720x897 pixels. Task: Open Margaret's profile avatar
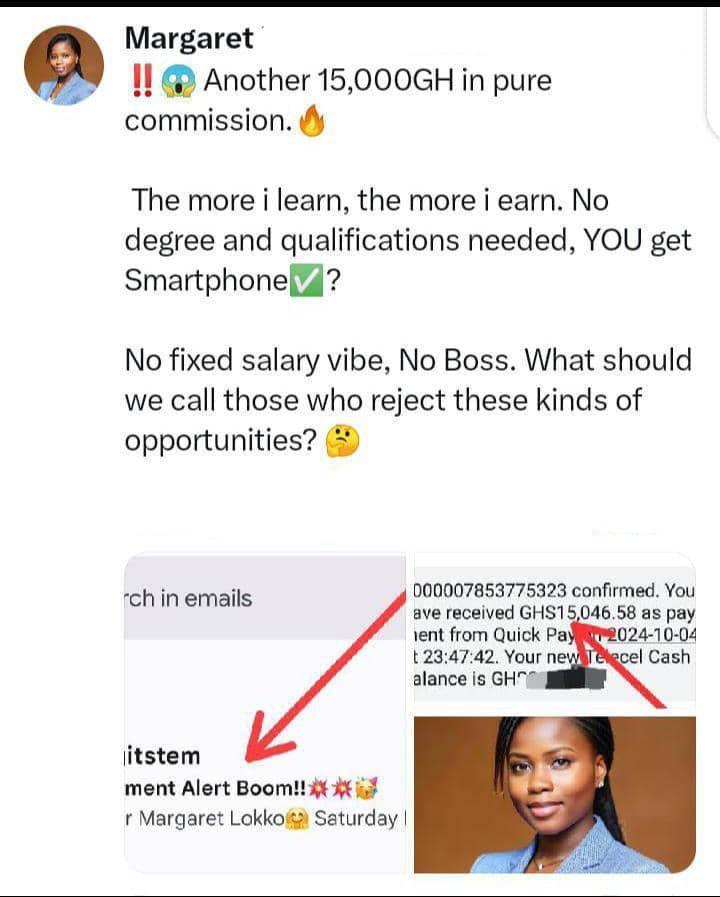pos(64,65)
